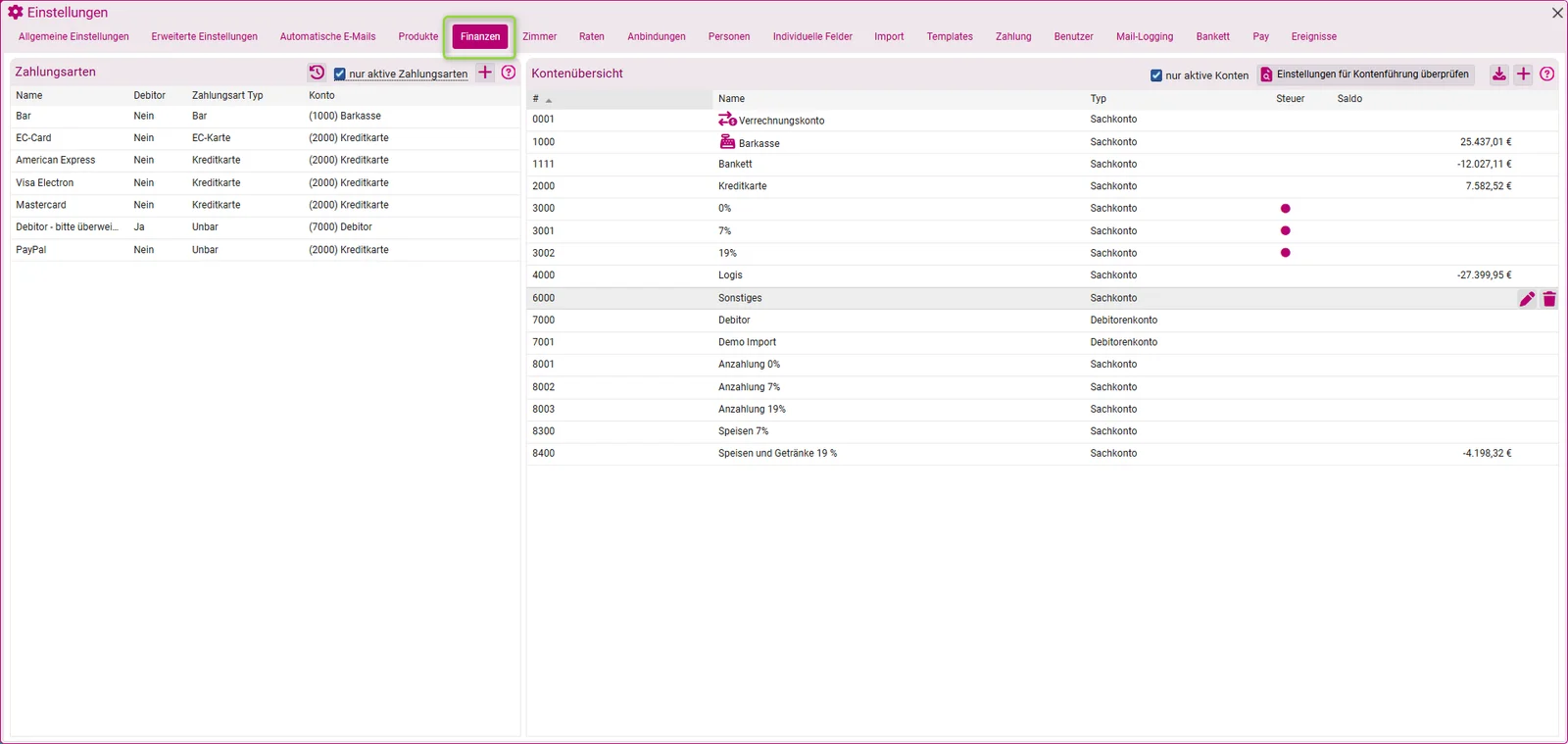Select the Finanzen tab button
The width and height of the screenshot is (1568, 744).
coord(480,37)
